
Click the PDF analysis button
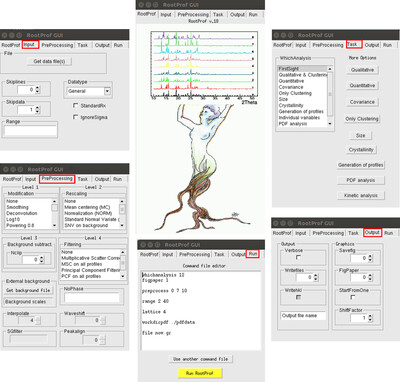coord(361,180)
